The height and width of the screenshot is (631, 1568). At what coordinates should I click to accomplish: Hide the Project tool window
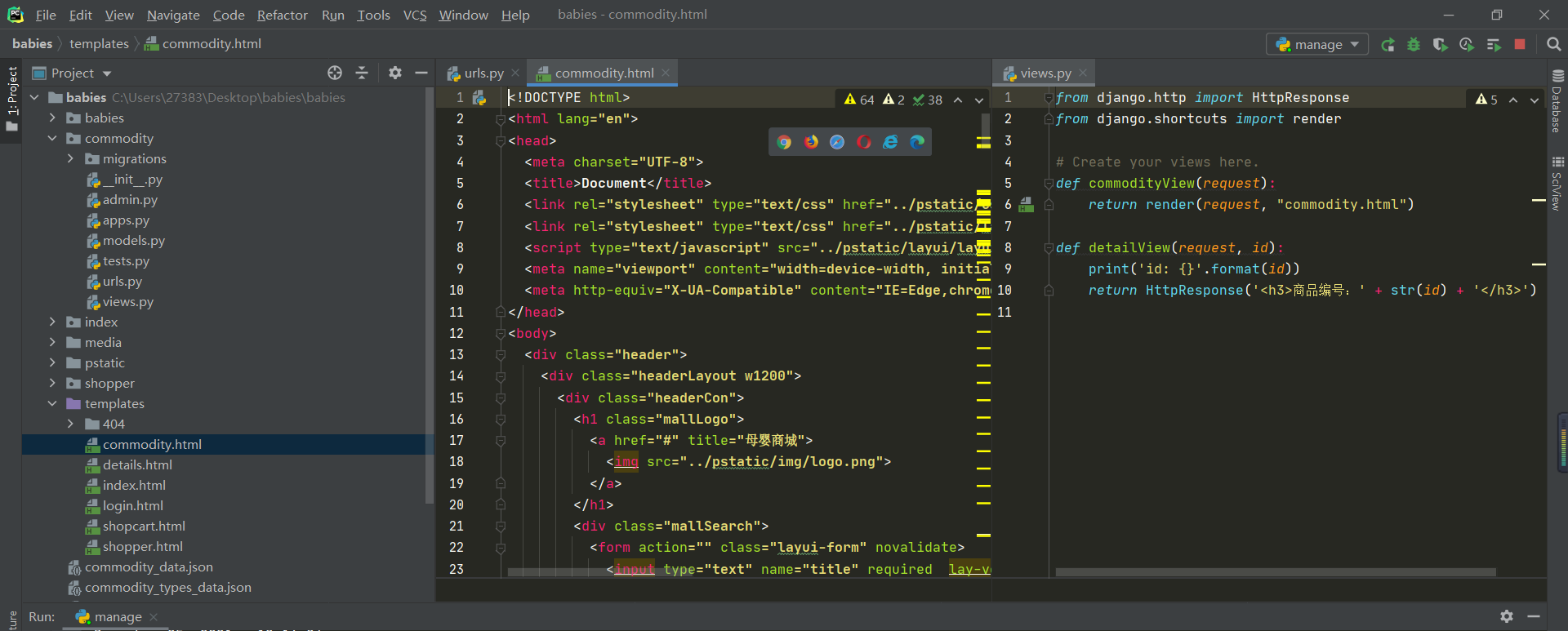coord(421,73)
